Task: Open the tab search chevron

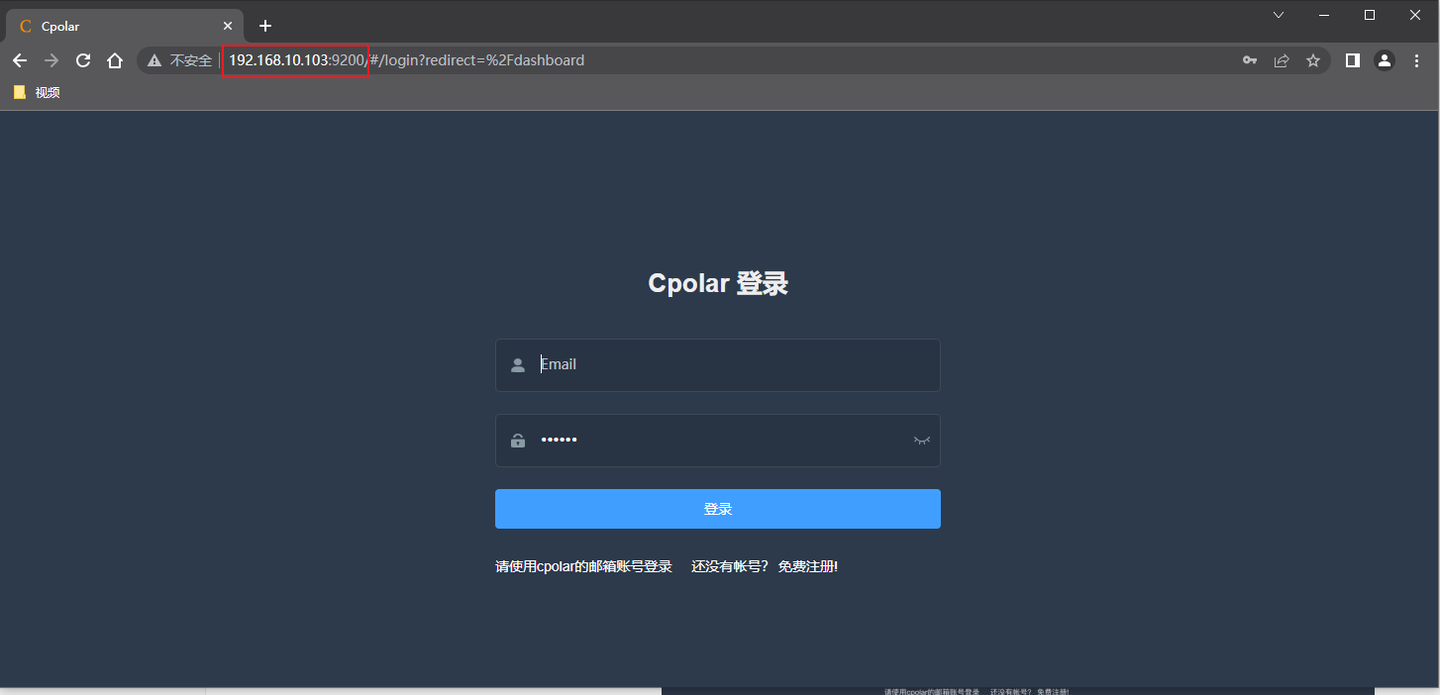Action: [x=1278, y=15]
